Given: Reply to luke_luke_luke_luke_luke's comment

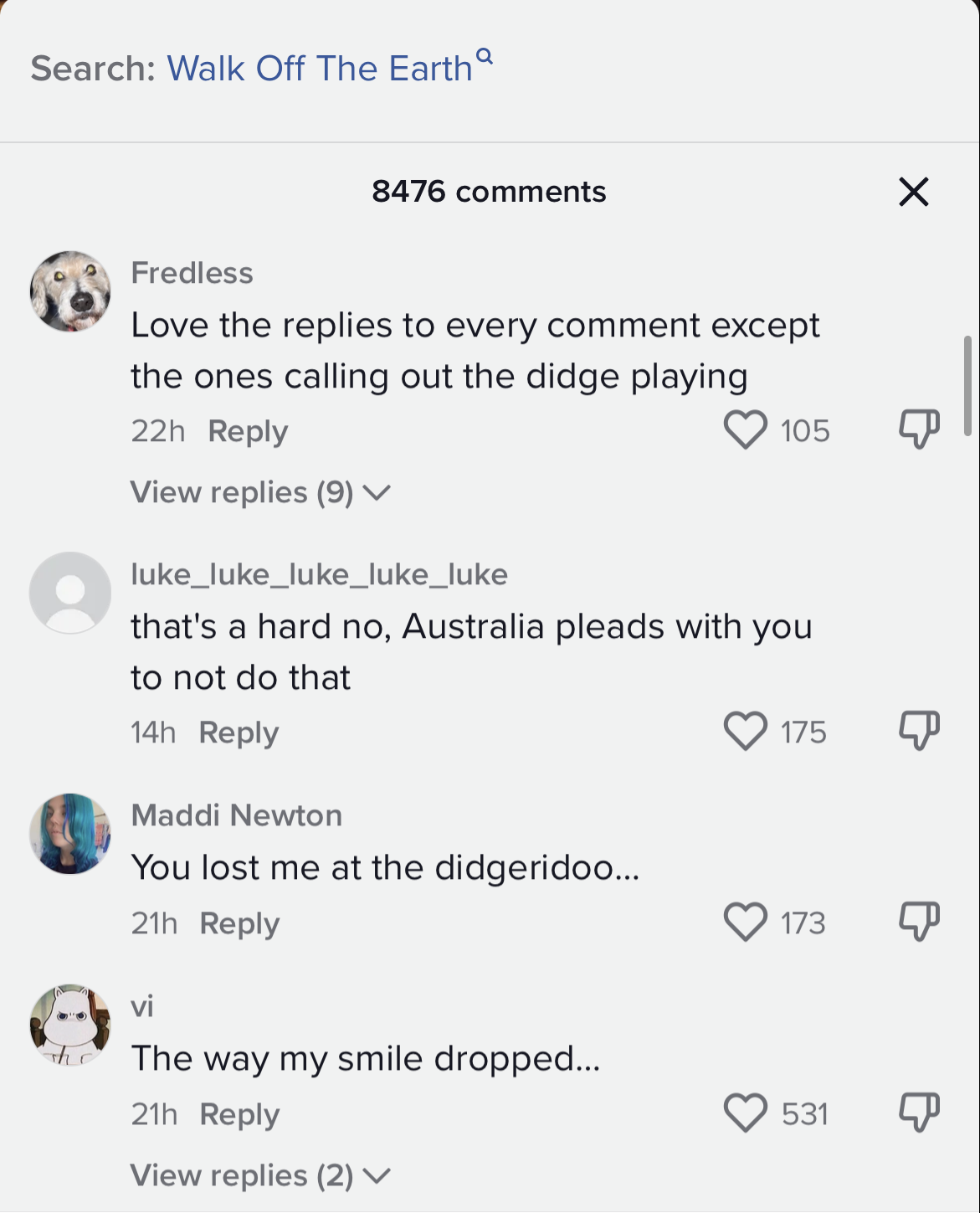Looking at the screenshot, I should (239, 732).
